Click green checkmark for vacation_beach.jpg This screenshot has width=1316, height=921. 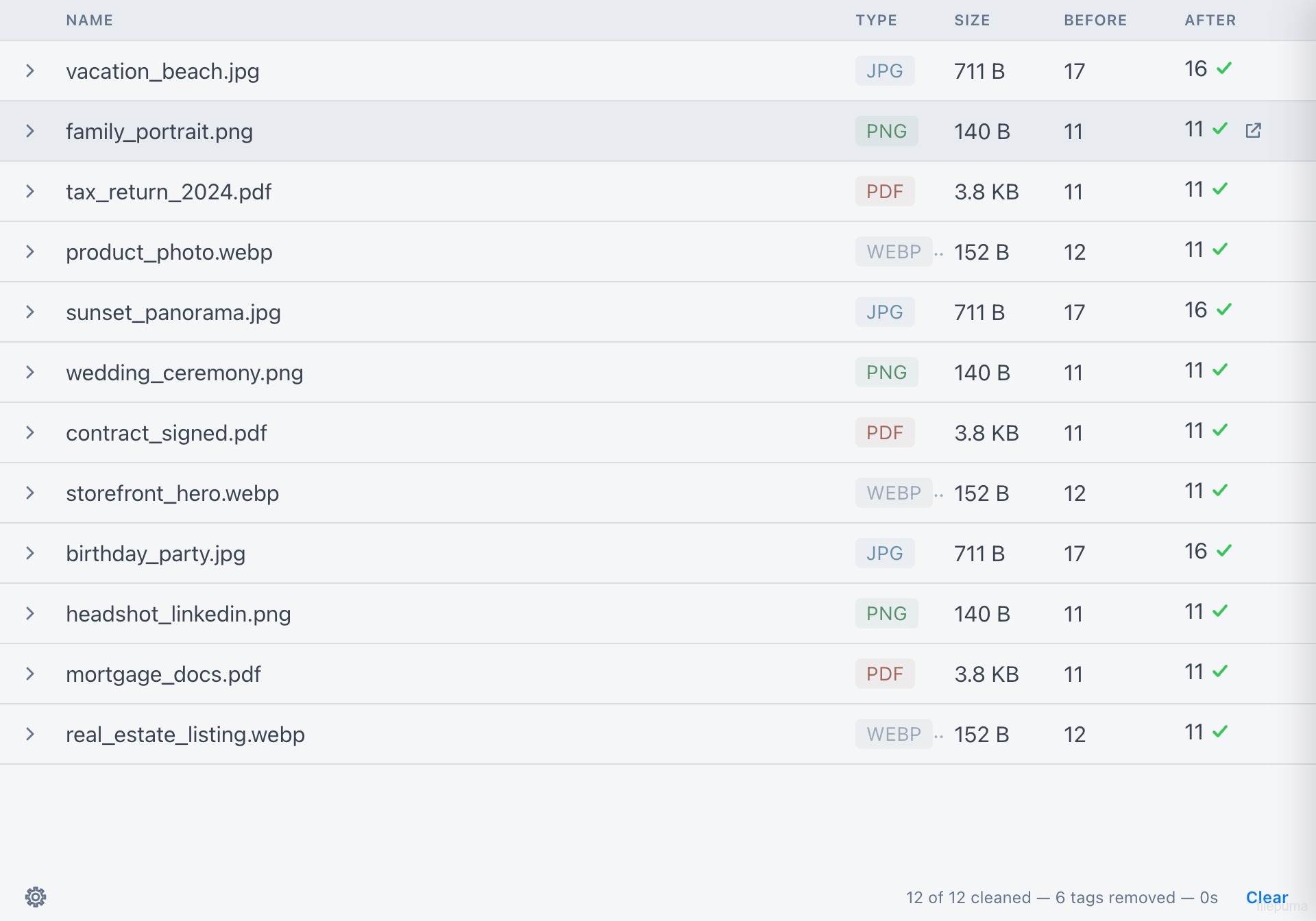coord(1224,68)
